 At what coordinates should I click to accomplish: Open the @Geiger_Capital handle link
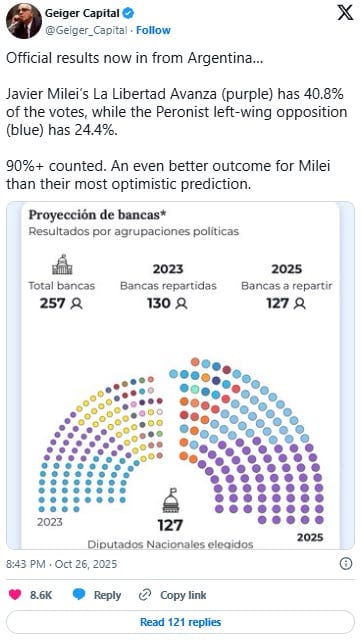pyautogui.click(x=86, y=30)
